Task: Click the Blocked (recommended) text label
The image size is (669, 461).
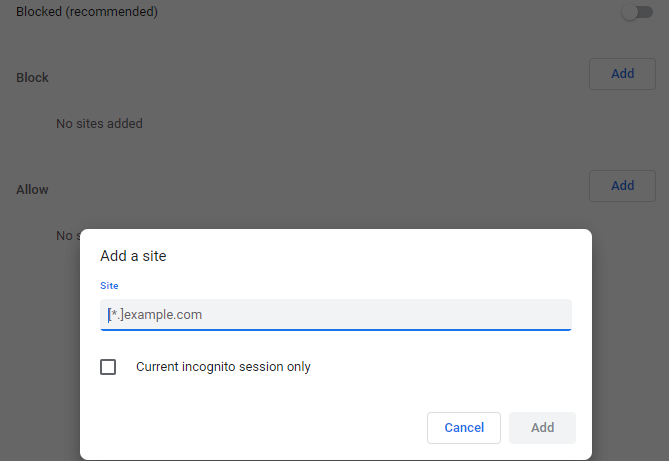Action: [x=87, y=12]
